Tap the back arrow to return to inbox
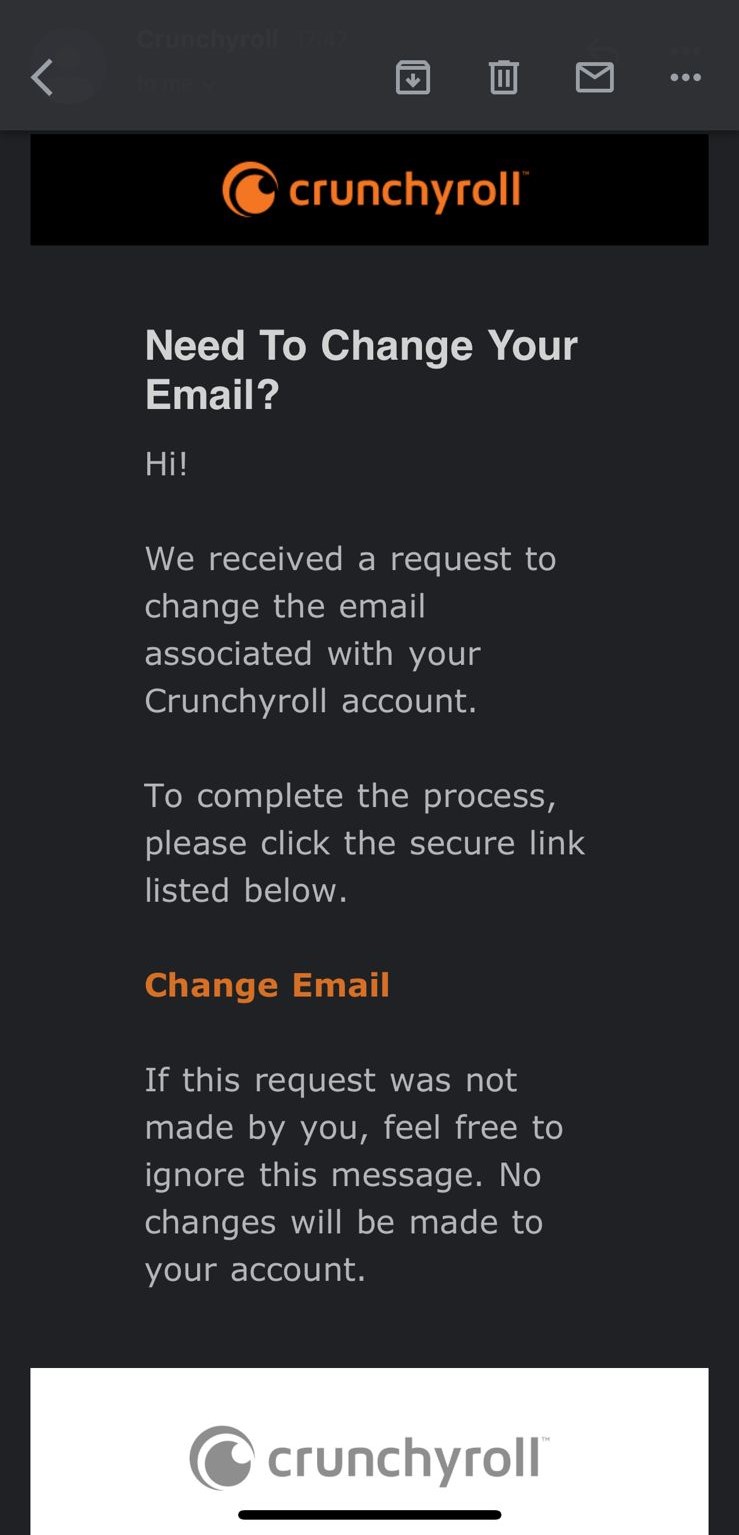 point(41,77)
